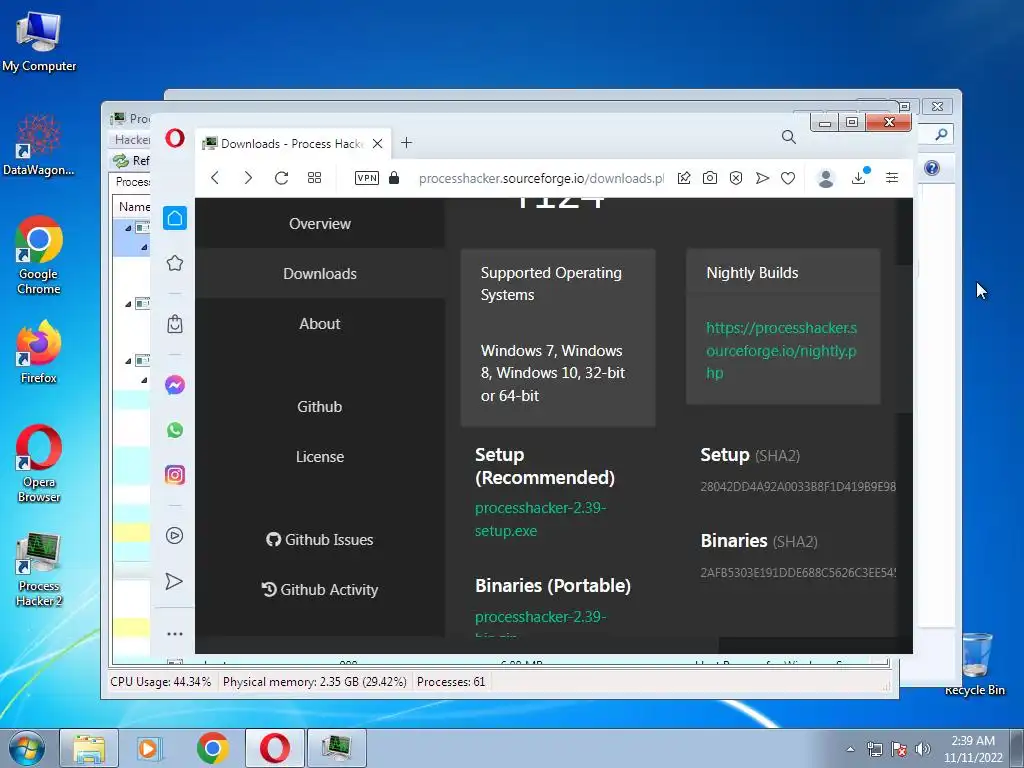Open the Overview page menu item

(320, 223)
